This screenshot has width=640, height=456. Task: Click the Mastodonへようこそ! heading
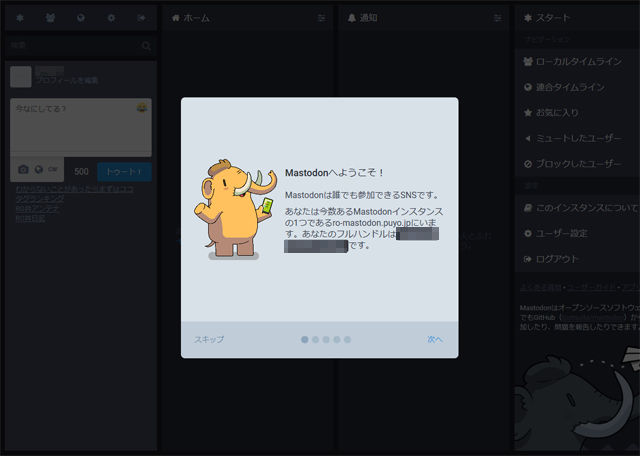(334, 173)
